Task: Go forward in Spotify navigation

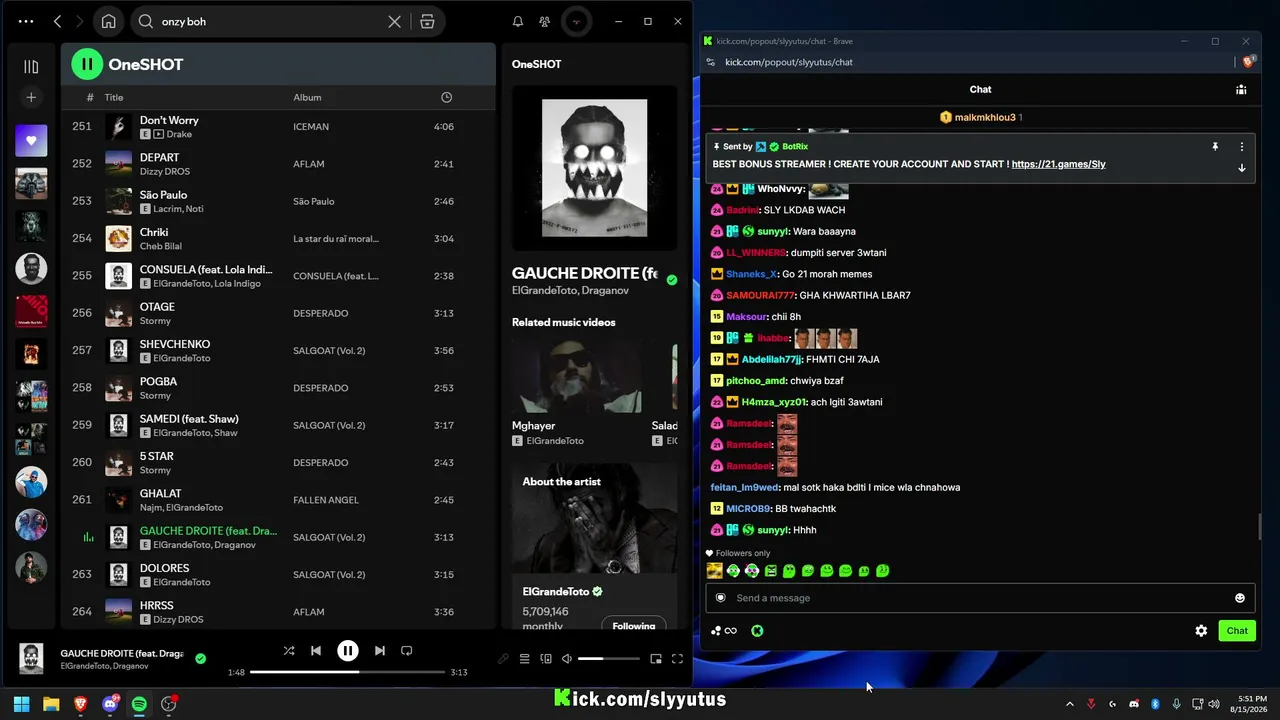Action: (x=80, y=21)
